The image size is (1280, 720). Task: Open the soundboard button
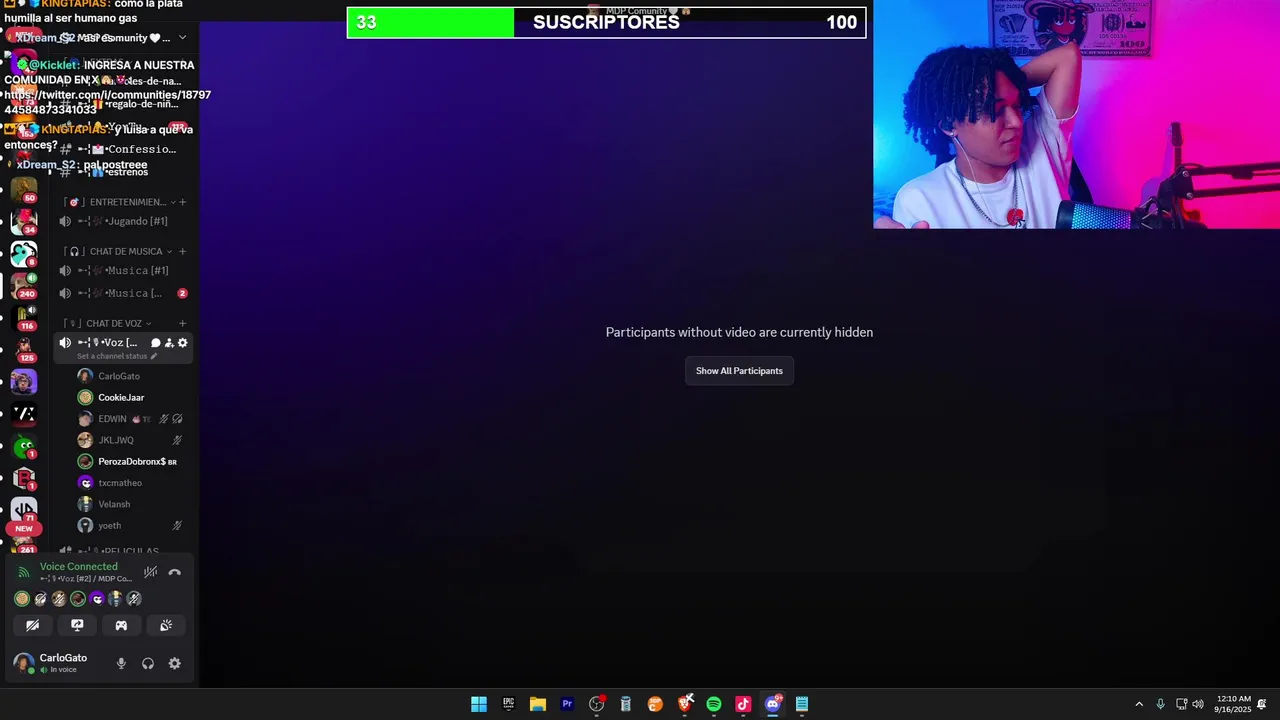pos(166,625)
